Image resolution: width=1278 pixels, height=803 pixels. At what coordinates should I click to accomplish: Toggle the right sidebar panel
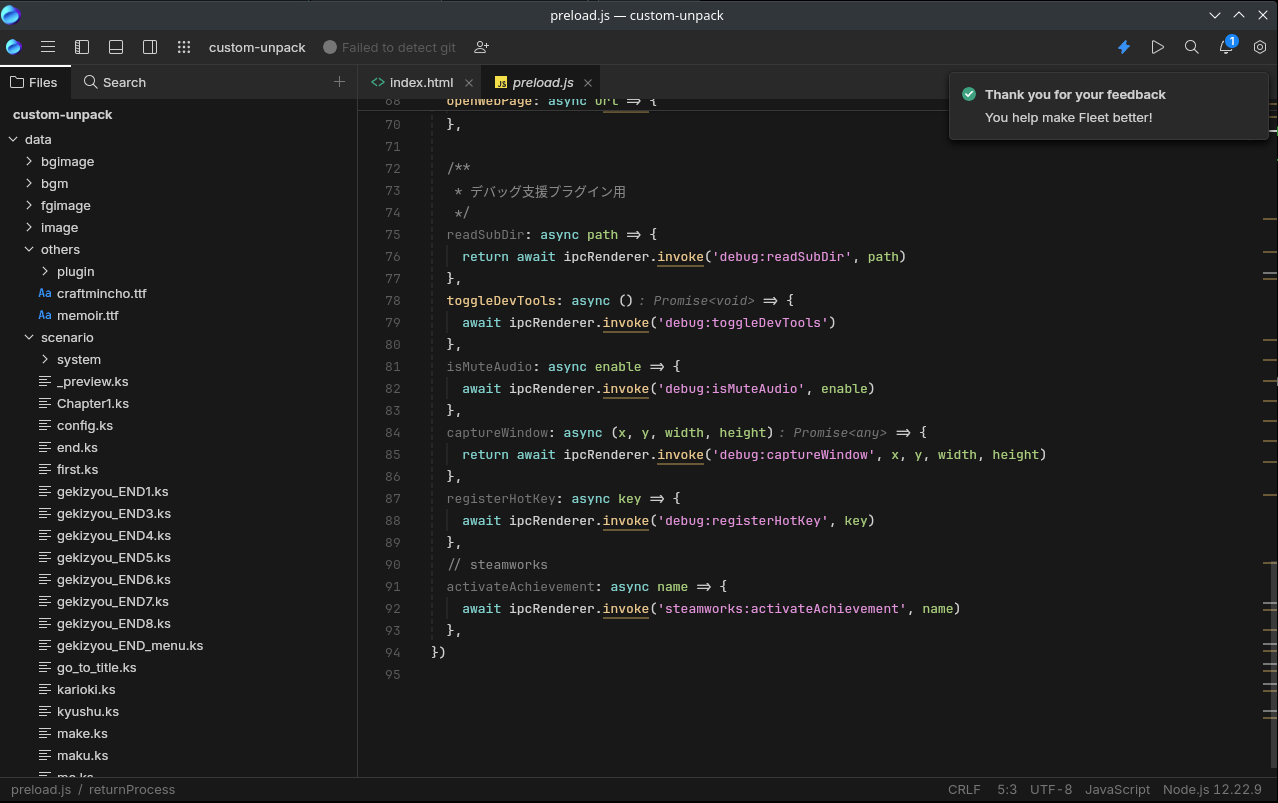pos(150,47)
